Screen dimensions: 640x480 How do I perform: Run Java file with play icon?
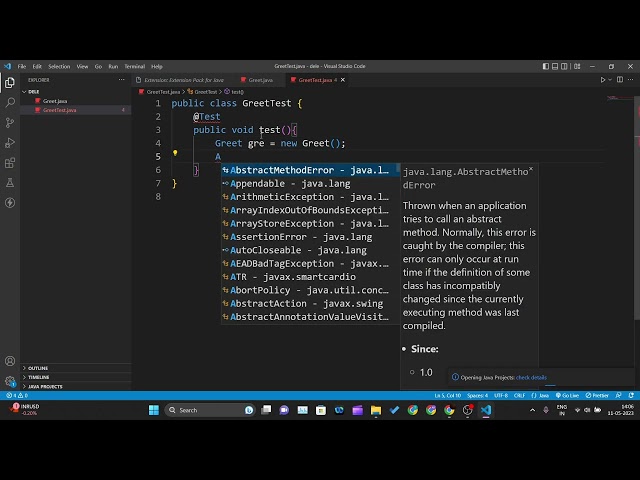click(x=602, y=80)
